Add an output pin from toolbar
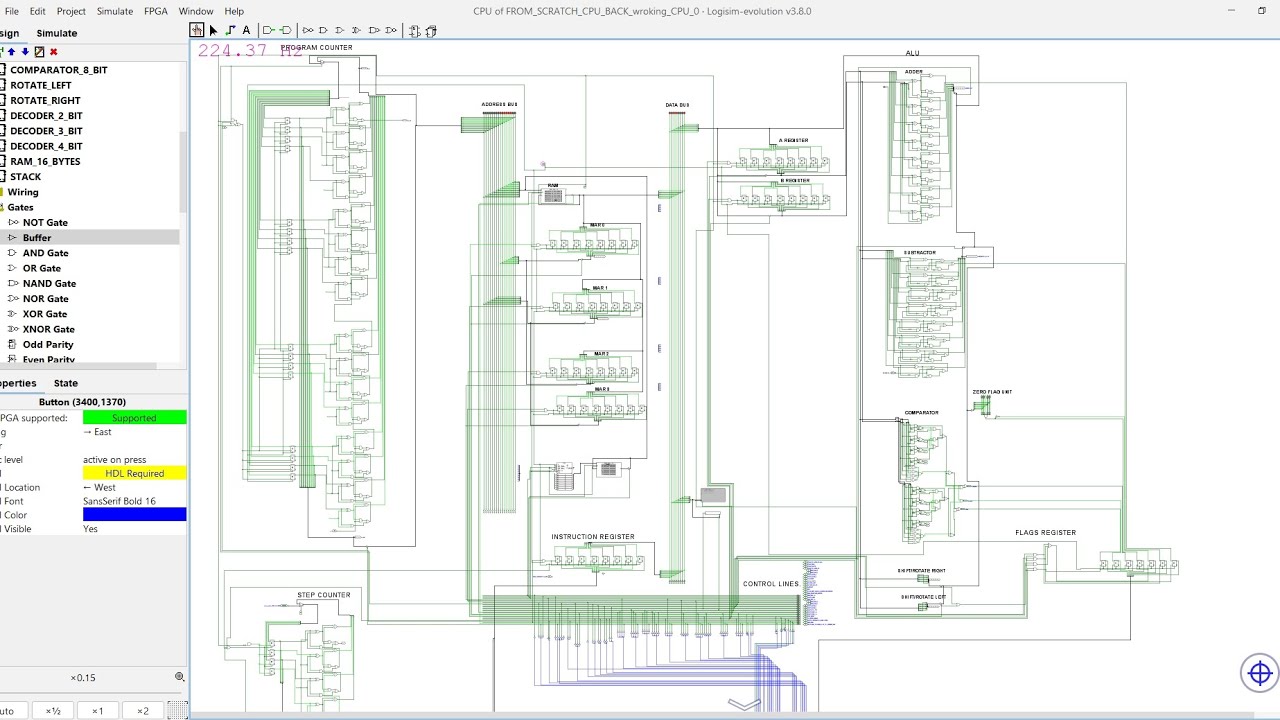The width and height of the screenshot is (1280, 720). 286,31
